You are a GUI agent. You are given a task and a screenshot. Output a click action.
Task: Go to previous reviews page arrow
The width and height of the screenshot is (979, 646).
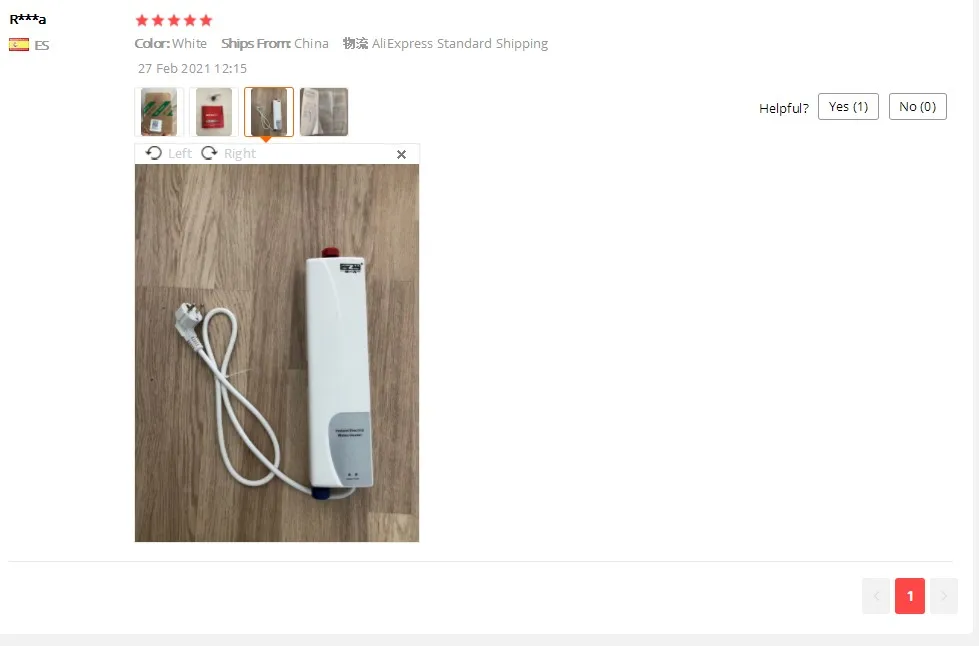tap(876, 596)
